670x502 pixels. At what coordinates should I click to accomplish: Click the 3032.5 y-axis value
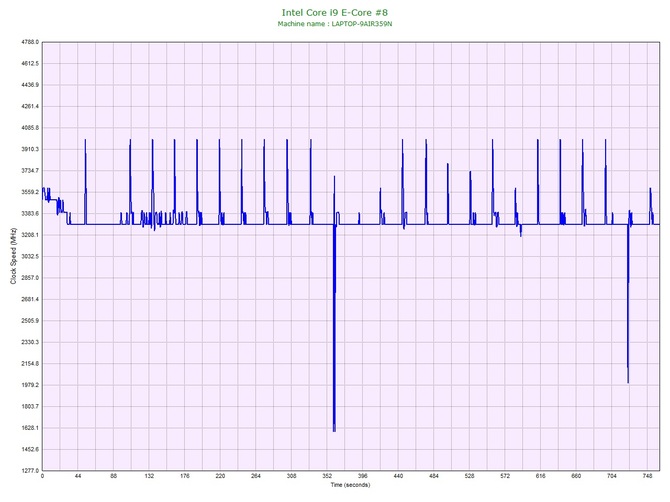[30, 256]
